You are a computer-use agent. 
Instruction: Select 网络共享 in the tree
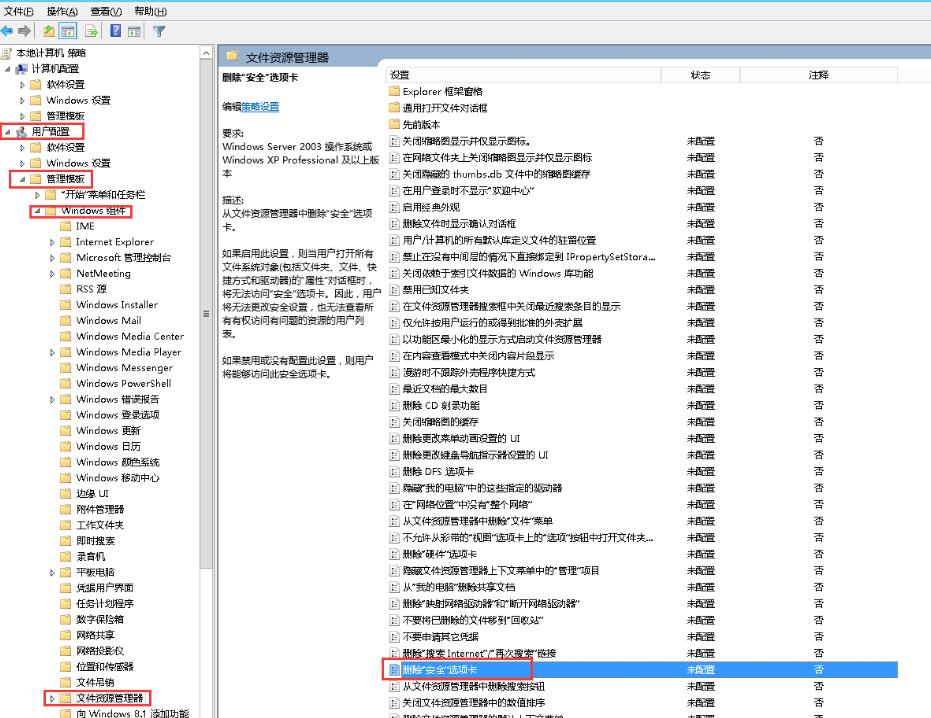point(95,635)
